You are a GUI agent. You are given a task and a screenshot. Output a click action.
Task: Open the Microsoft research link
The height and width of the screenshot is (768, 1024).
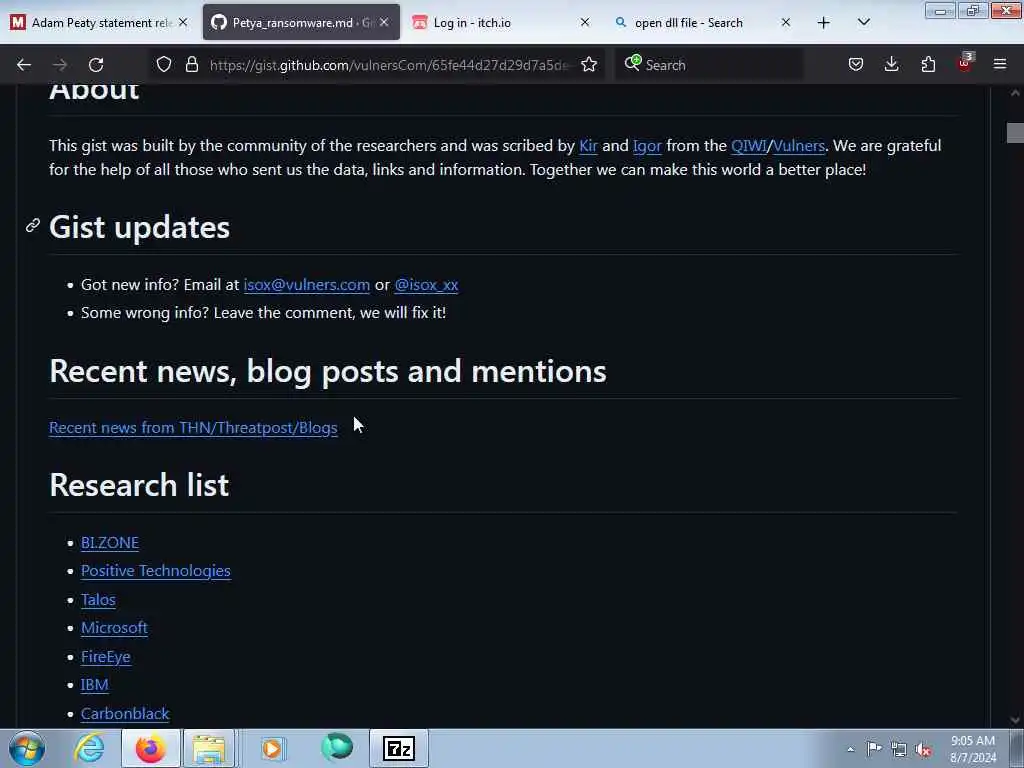pos(114,628)
